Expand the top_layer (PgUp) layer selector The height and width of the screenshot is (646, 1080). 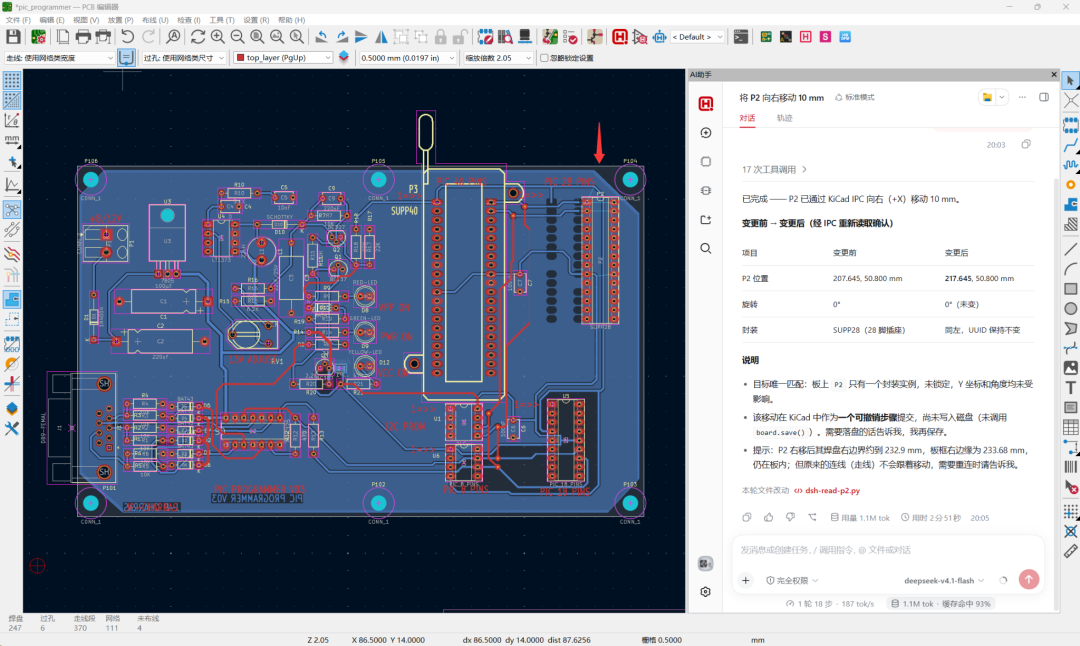point(283,58)
